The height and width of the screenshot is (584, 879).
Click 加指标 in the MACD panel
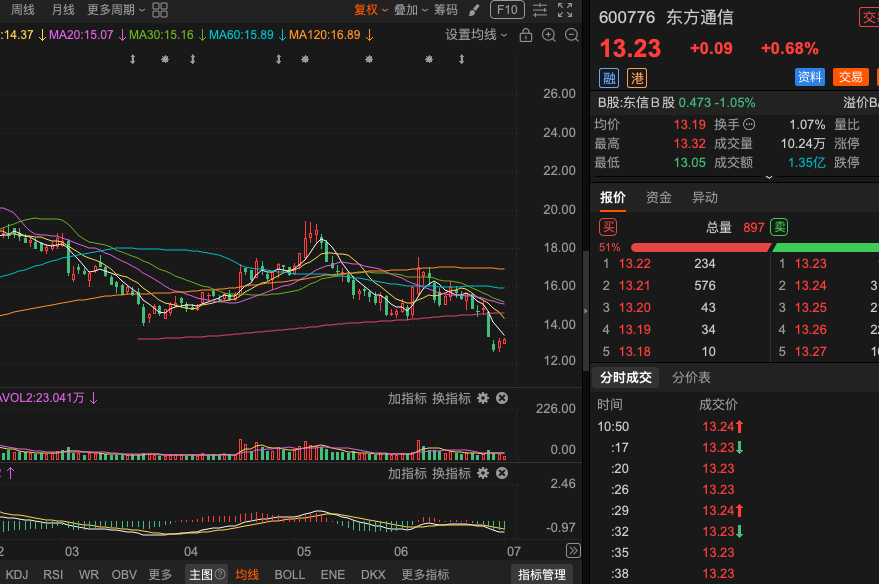point(408,474)
